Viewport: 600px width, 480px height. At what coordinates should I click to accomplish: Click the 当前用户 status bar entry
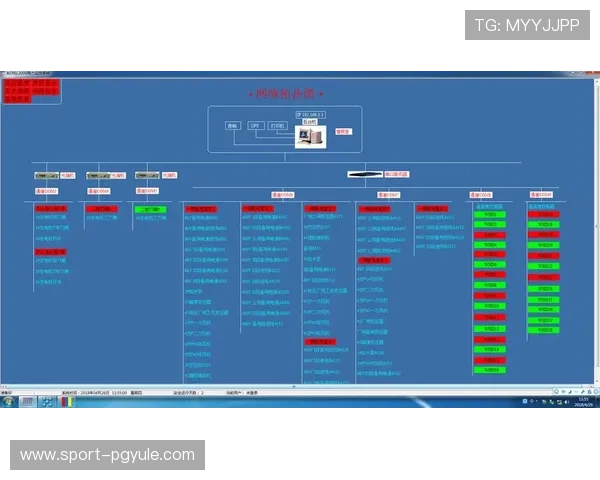click(x=242, y=393)
